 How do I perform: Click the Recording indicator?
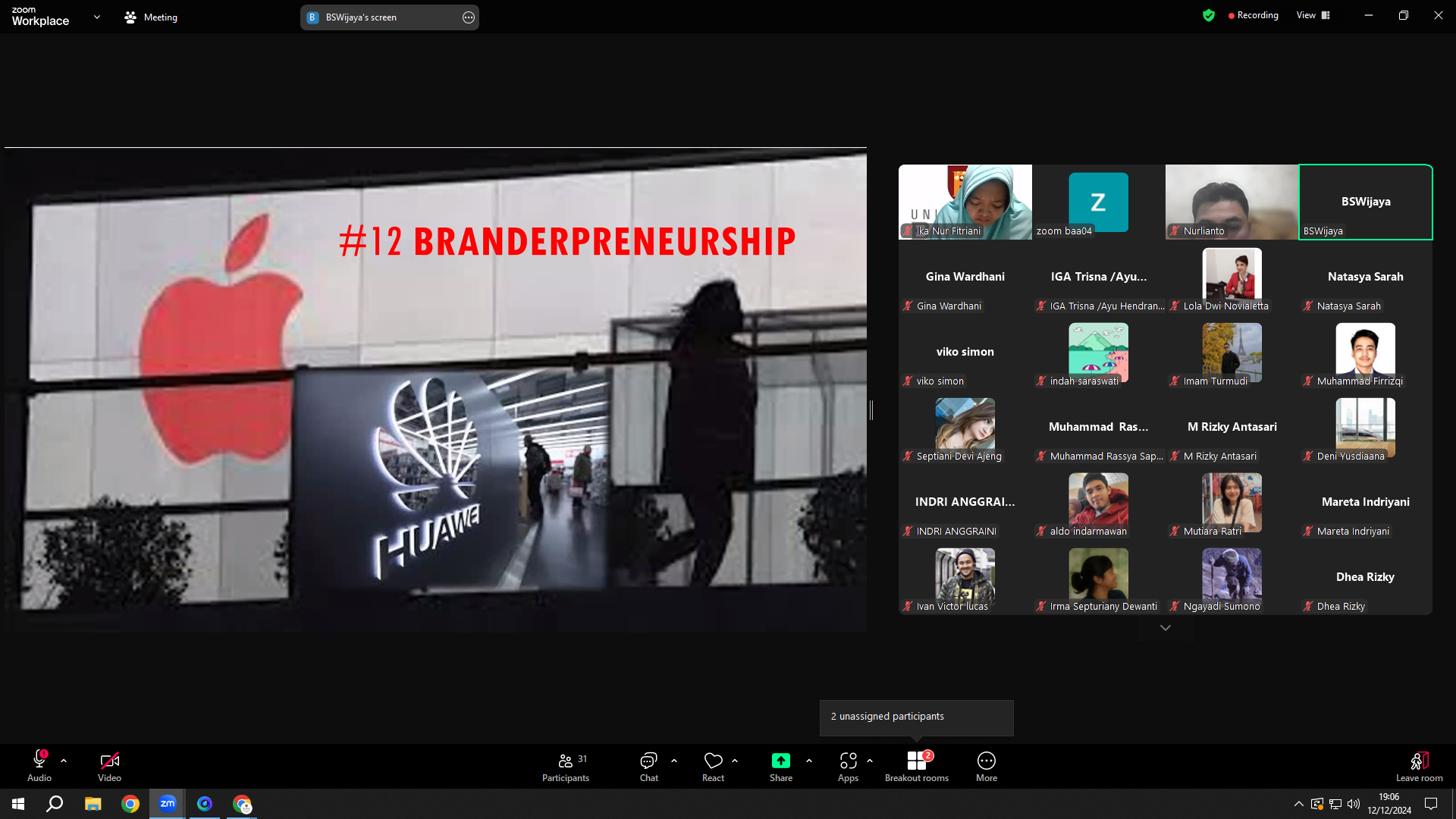point(1253,15)
